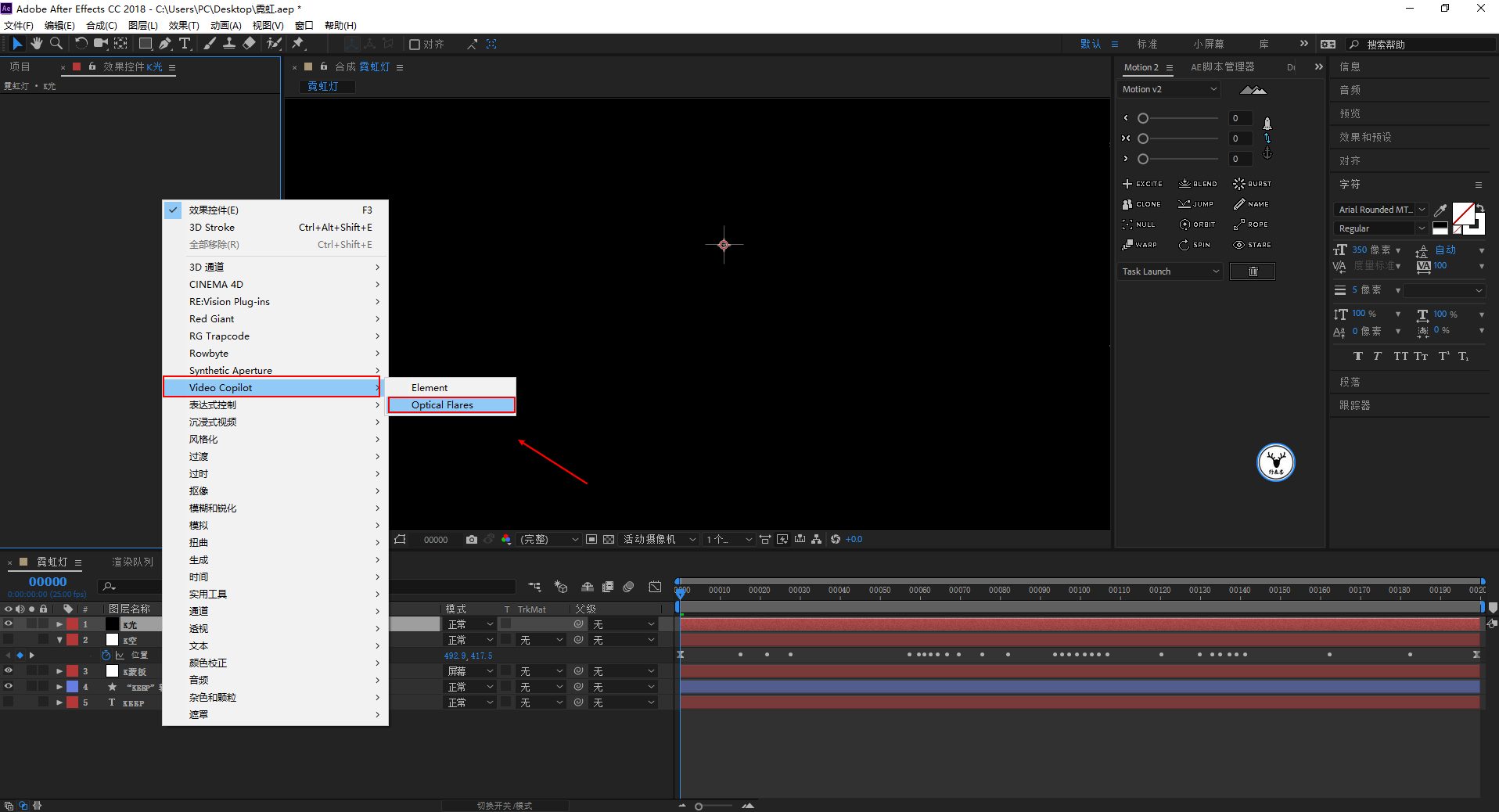Open the 效果(T) menu in menu bar
Viewport: 1499px width, 812px height.
pos(184,26)
